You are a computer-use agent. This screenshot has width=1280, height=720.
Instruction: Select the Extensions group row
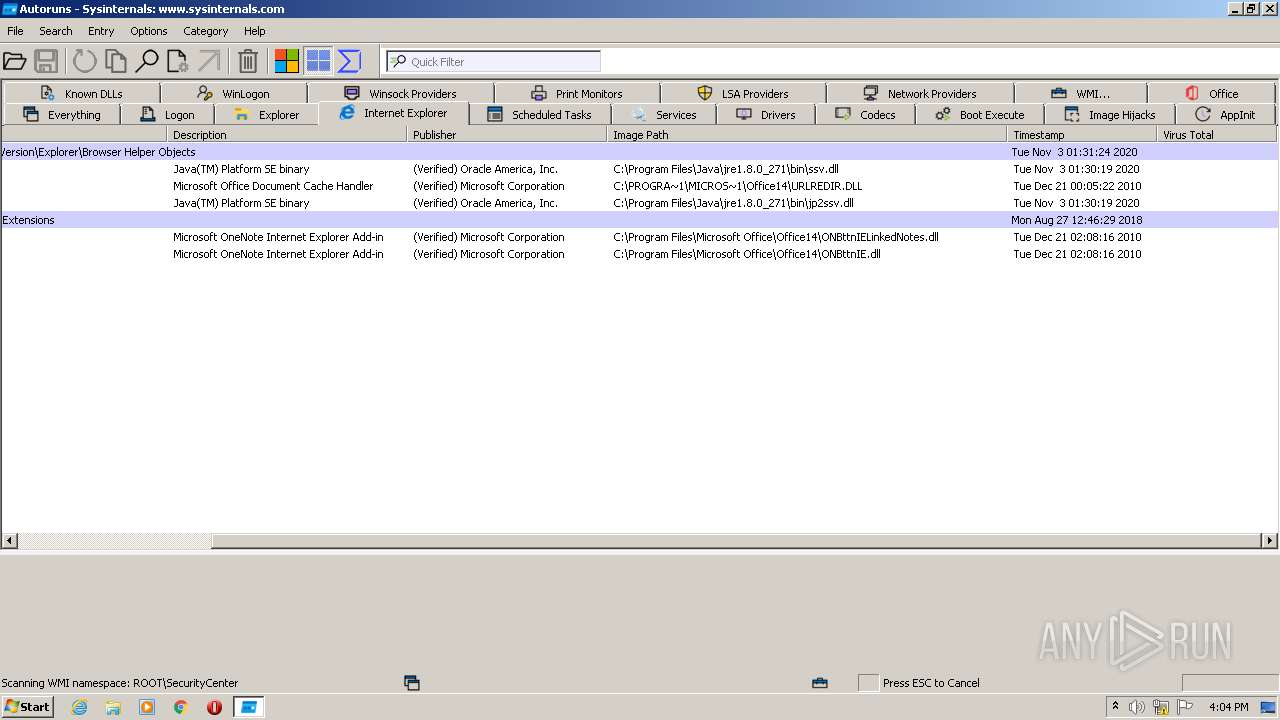coord(639,220)
